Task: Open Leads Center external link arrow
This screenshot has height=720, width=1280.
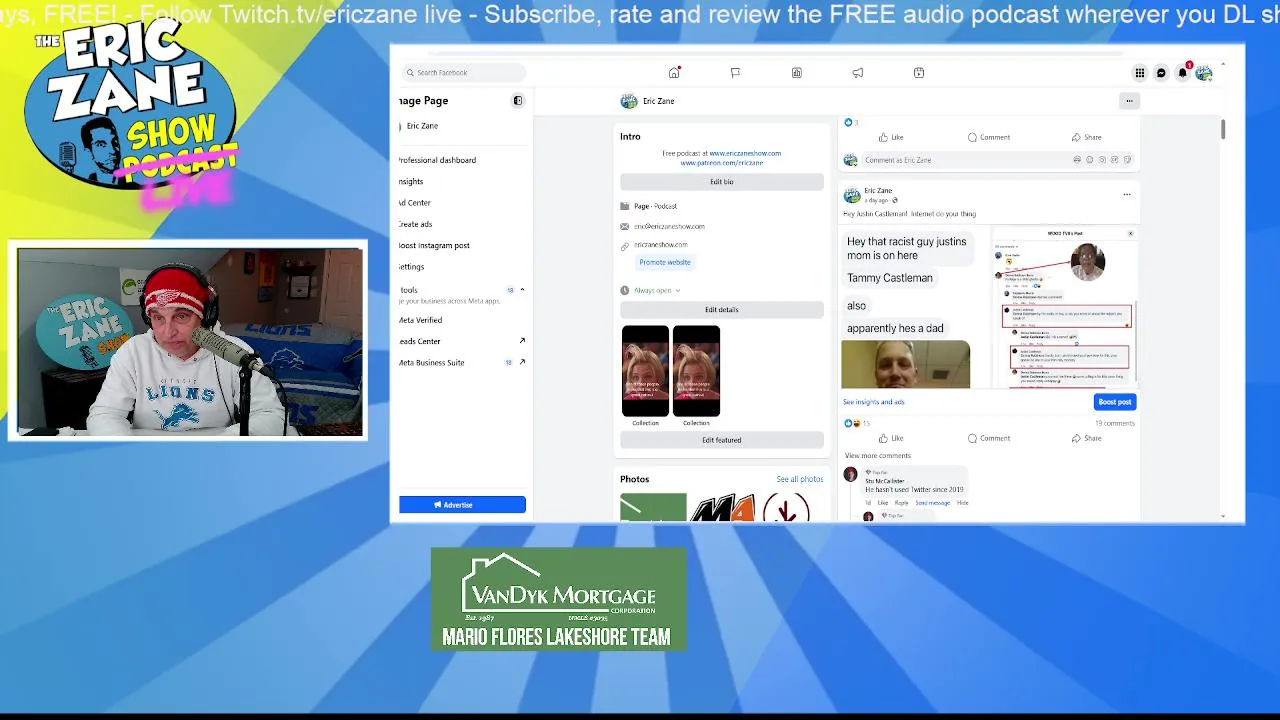Action: coord(522,341)
